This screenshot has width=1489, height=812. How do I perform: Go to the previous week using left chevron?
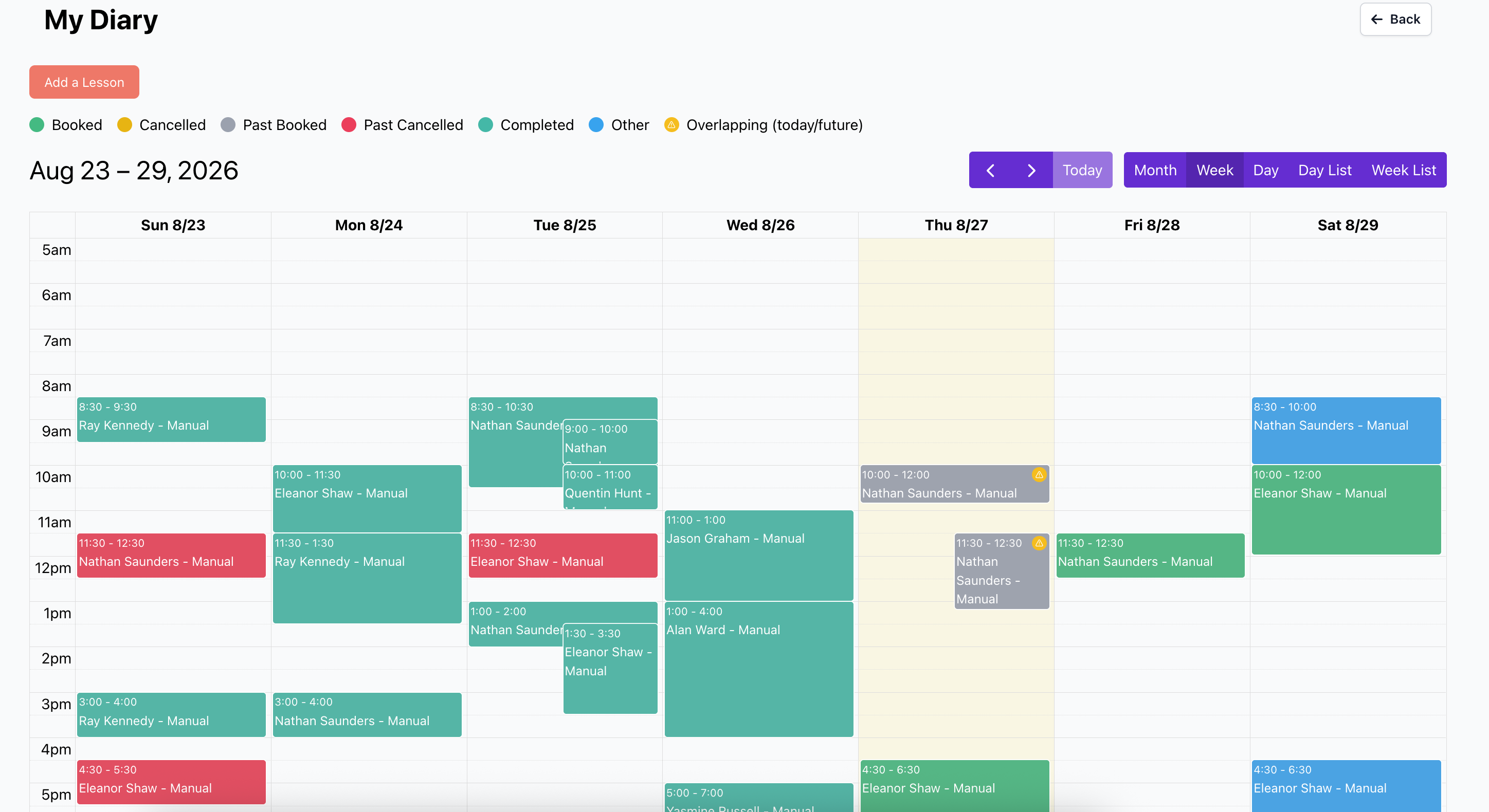[x=990, y=170]
